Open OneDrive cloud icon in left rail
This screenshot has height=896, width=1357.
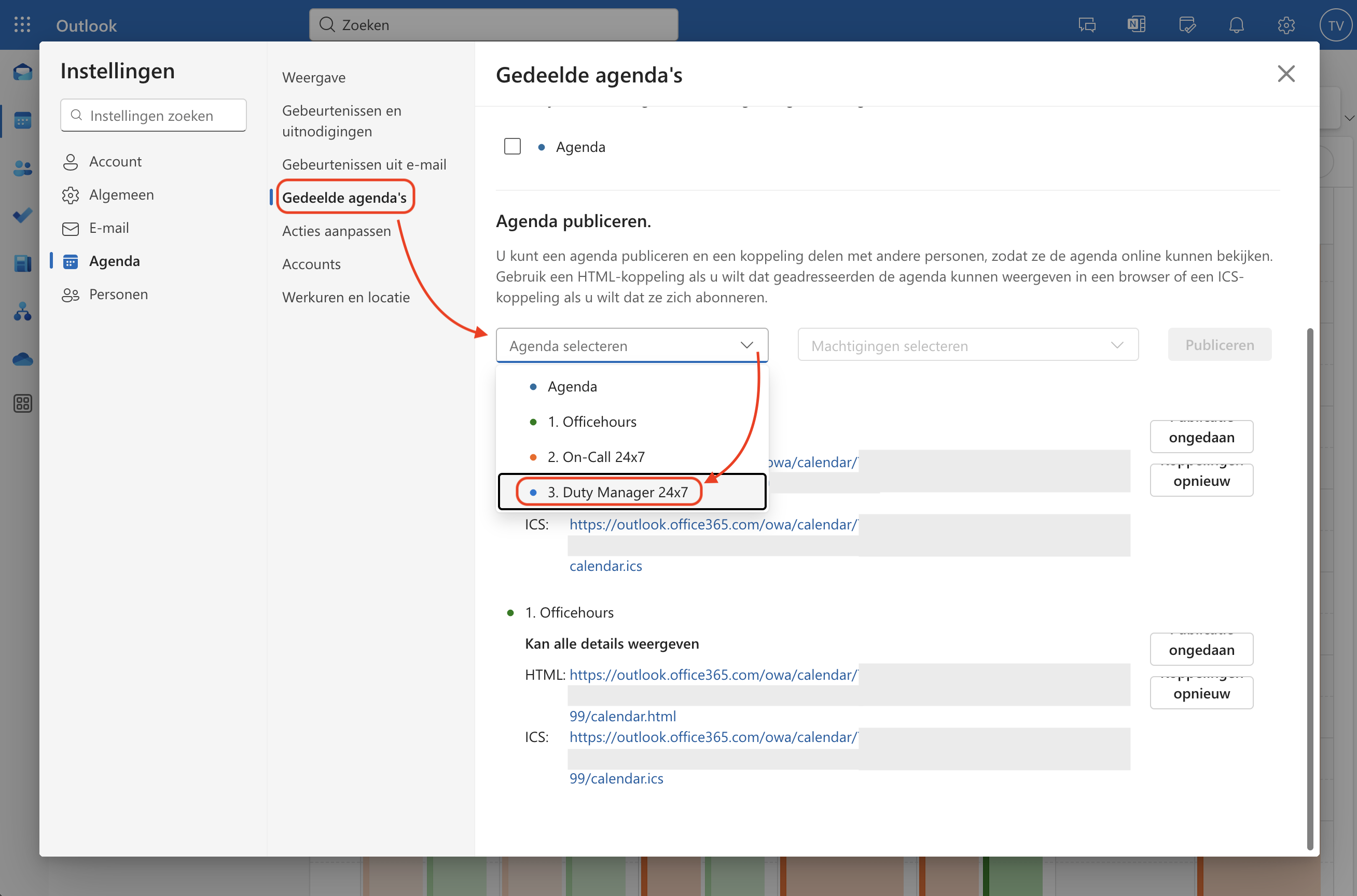[x=22, y=359]
